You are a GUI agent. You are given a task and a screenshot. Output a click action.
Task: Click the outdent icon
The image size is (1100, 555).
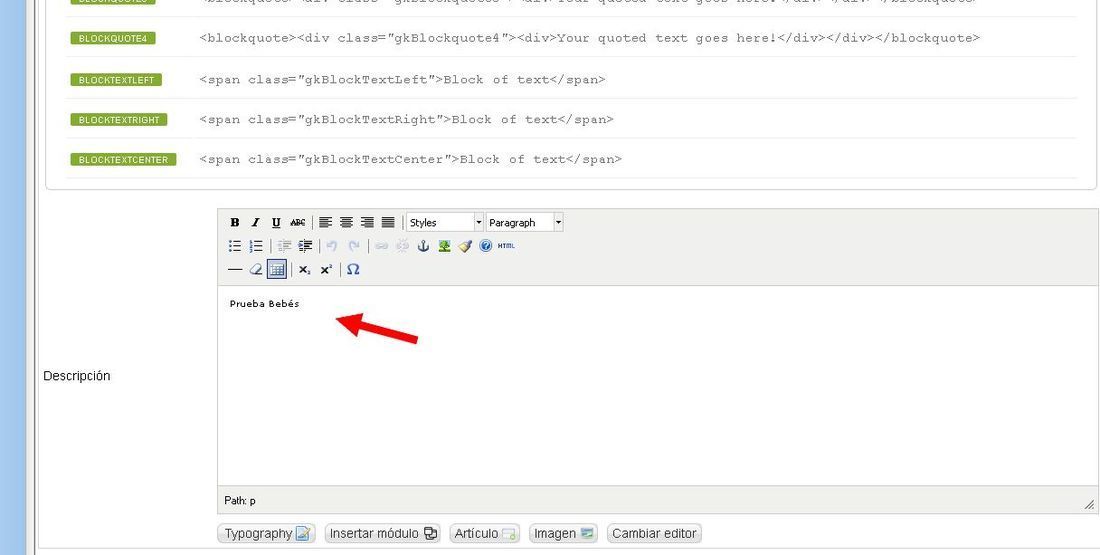click(x=284, y=246)
